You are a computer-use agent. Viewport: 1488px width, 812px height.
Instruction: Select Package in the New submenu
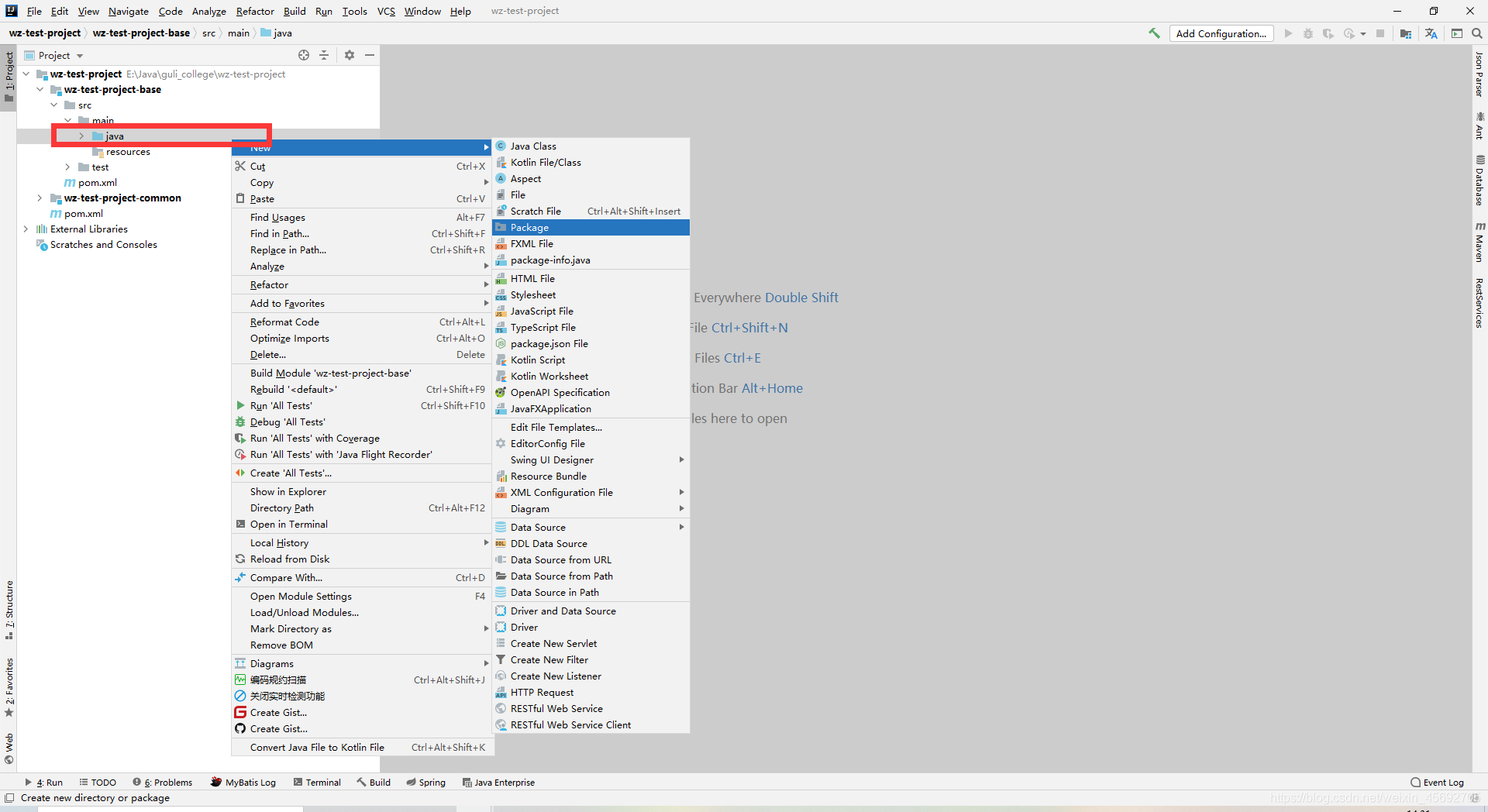[x=591, y=227]
